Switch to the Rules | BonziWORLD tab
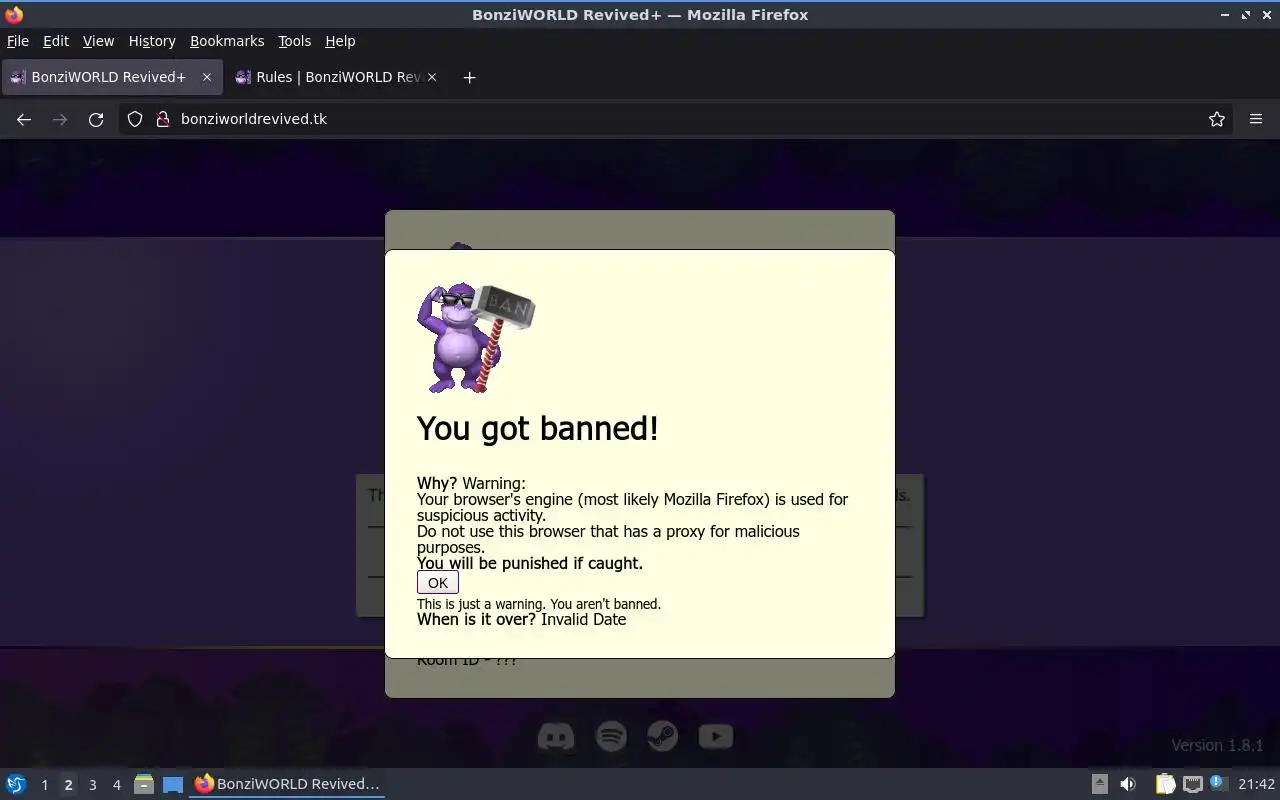Image resolution: width=1280 pixels, height=800 pixels. click(x=335, y=77)
